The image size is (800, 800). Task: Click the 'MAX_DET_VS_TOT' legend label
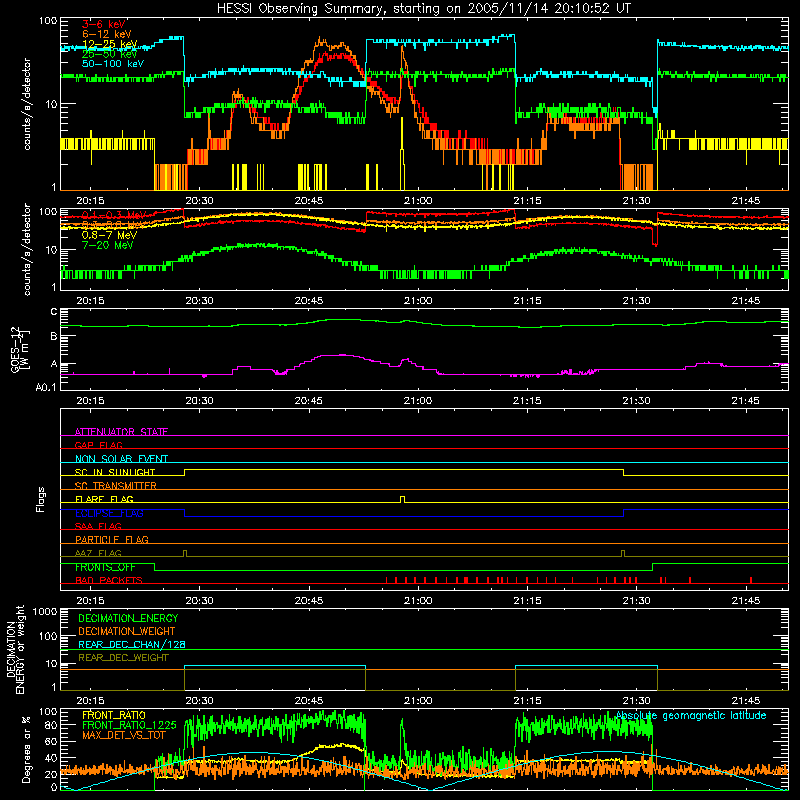(x=124, y=735)
